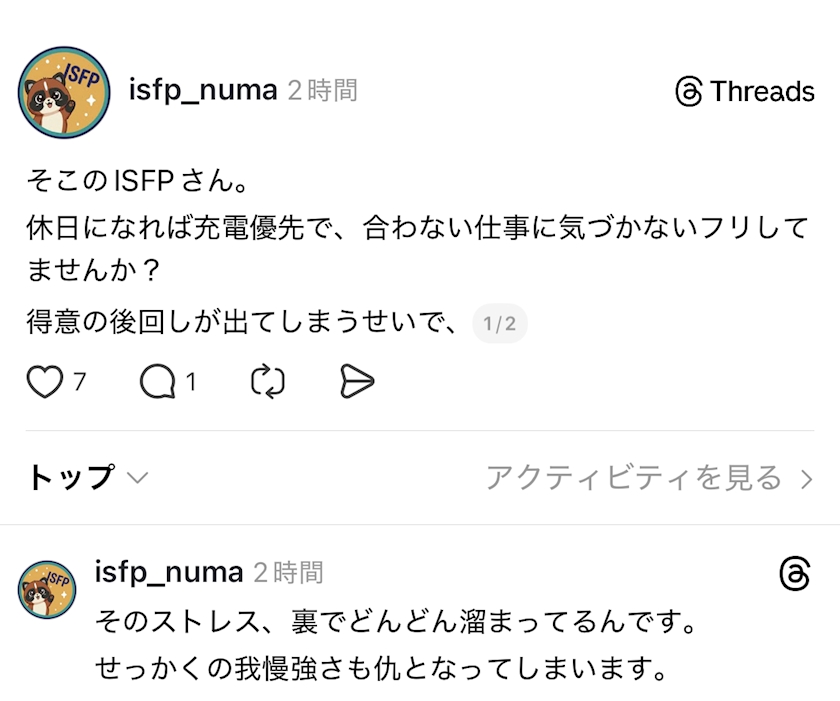Open small isfp_numa avatar on reply
Screen dimensions: 840x701
(x=47, y=588)
